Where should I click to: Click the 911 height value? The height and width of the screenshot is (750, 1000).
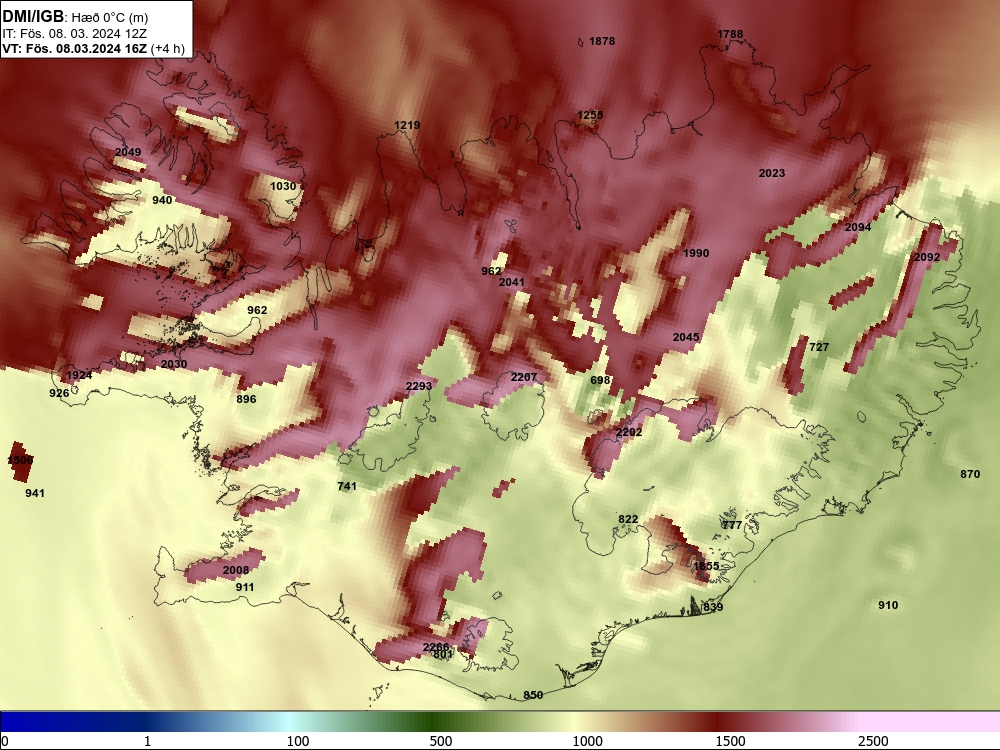(245, 587)
